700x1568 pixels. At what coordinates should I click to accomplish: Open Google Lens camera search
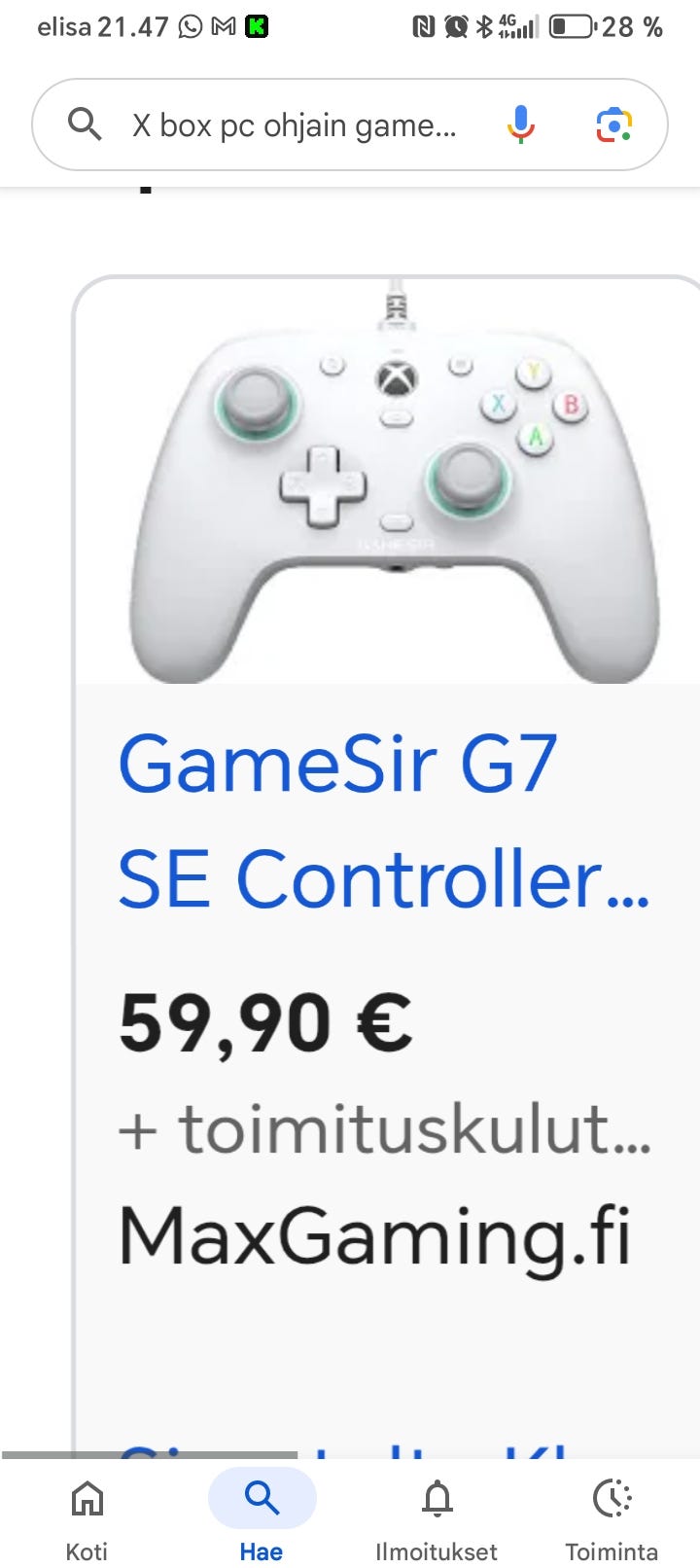click(614, 125)
